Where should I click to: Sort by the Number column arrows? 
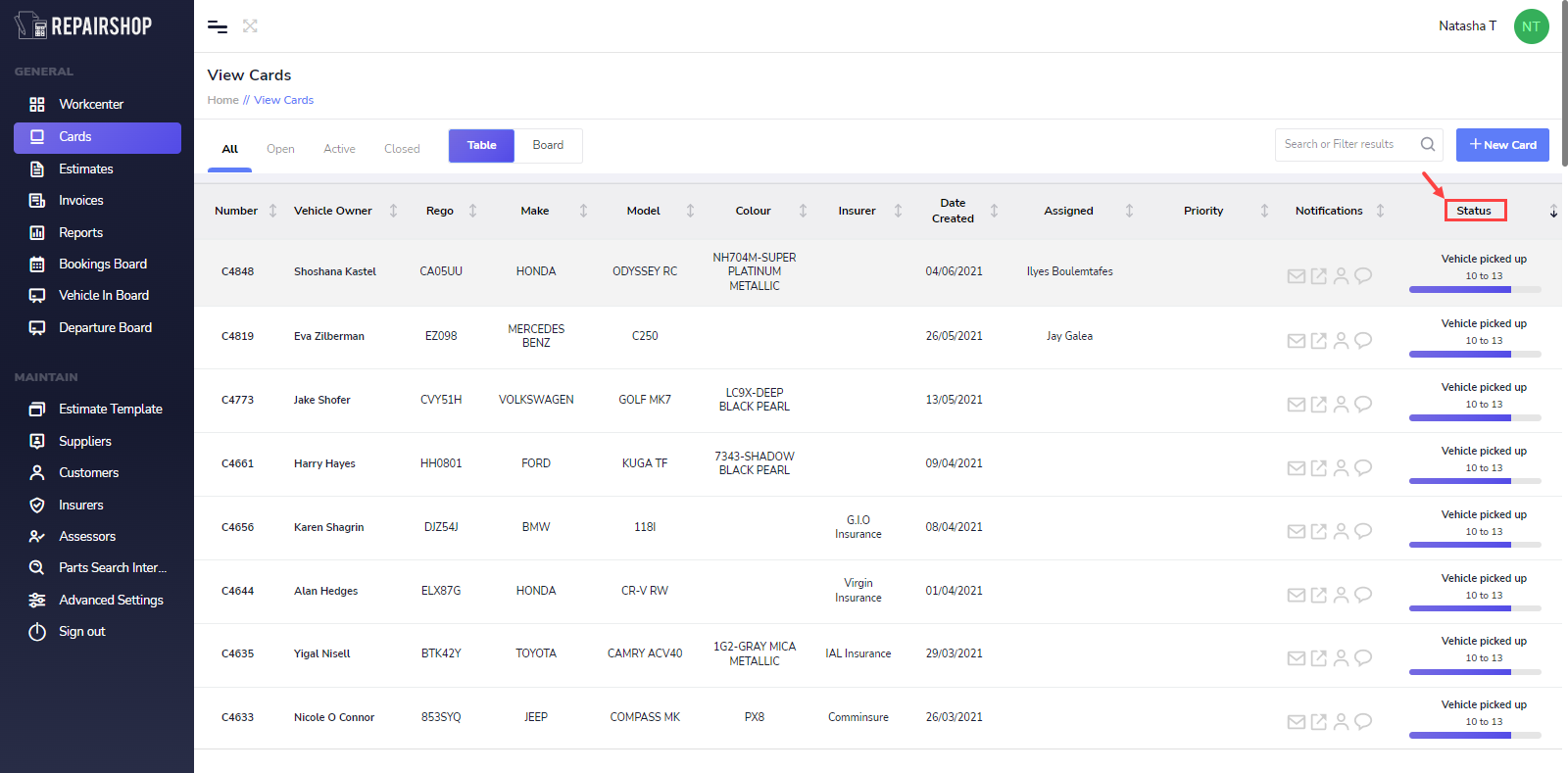tap(273, 211)
